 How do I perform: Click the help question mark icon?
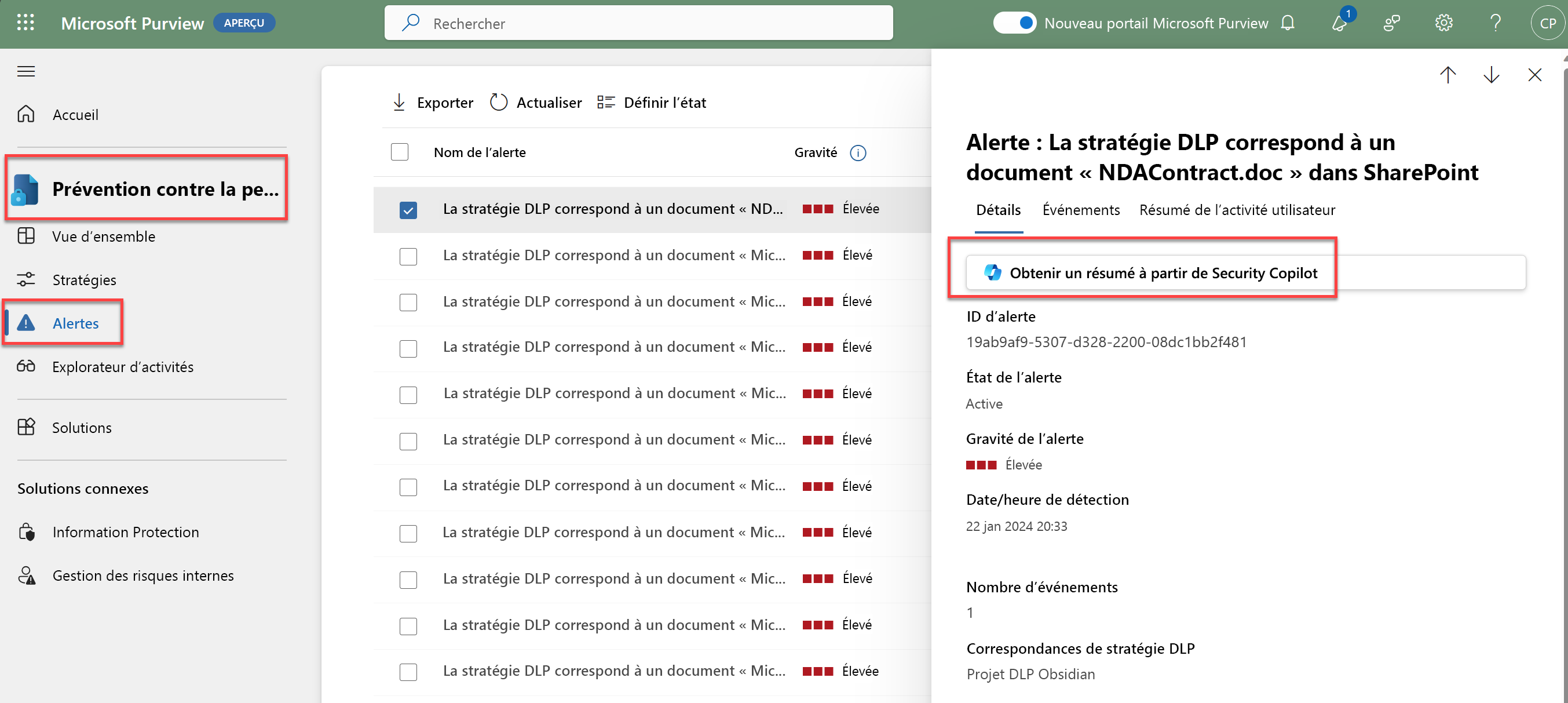click(1495, 23)
